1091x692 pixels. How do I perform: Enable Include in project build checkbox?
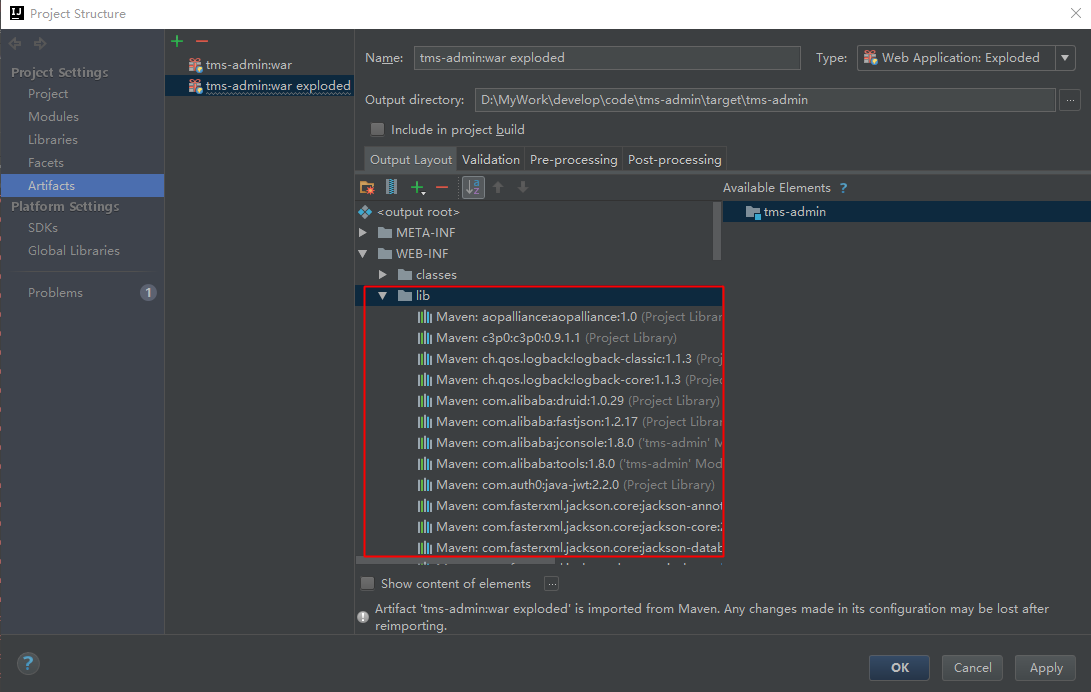coord(377,130)
